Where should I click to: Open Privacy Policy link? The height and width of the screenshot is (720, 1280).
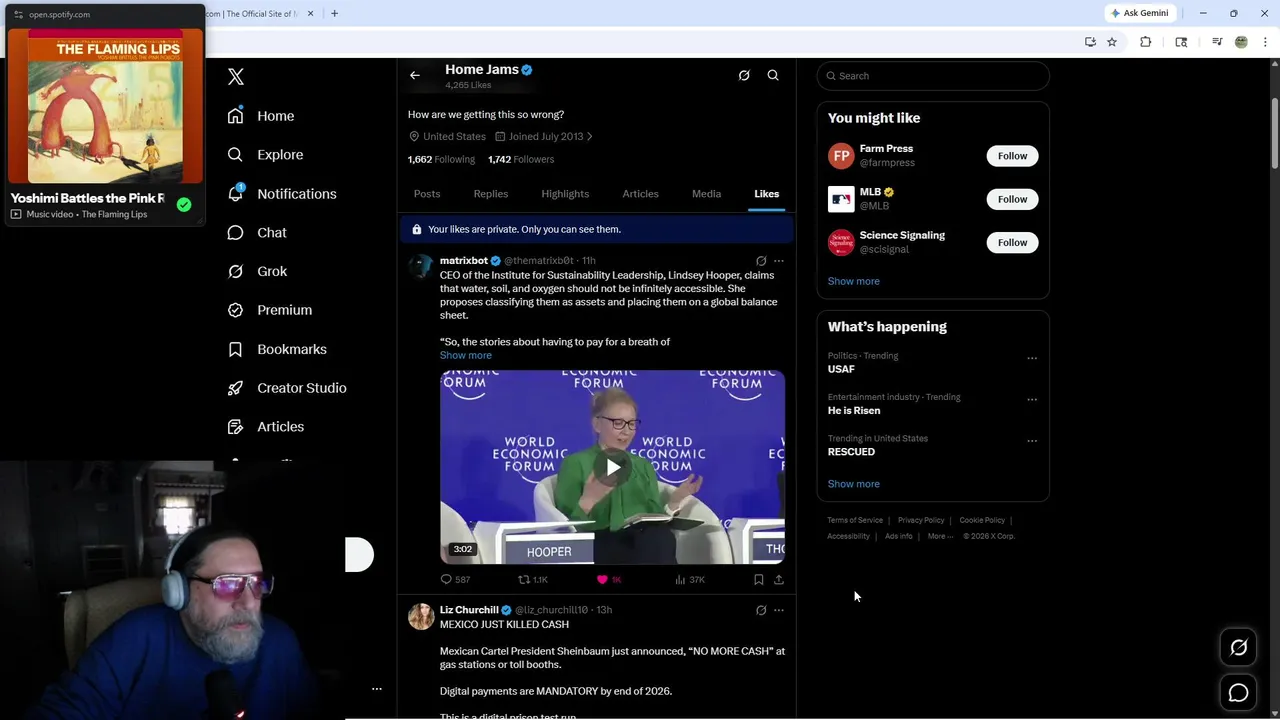(x=921, y=520)
